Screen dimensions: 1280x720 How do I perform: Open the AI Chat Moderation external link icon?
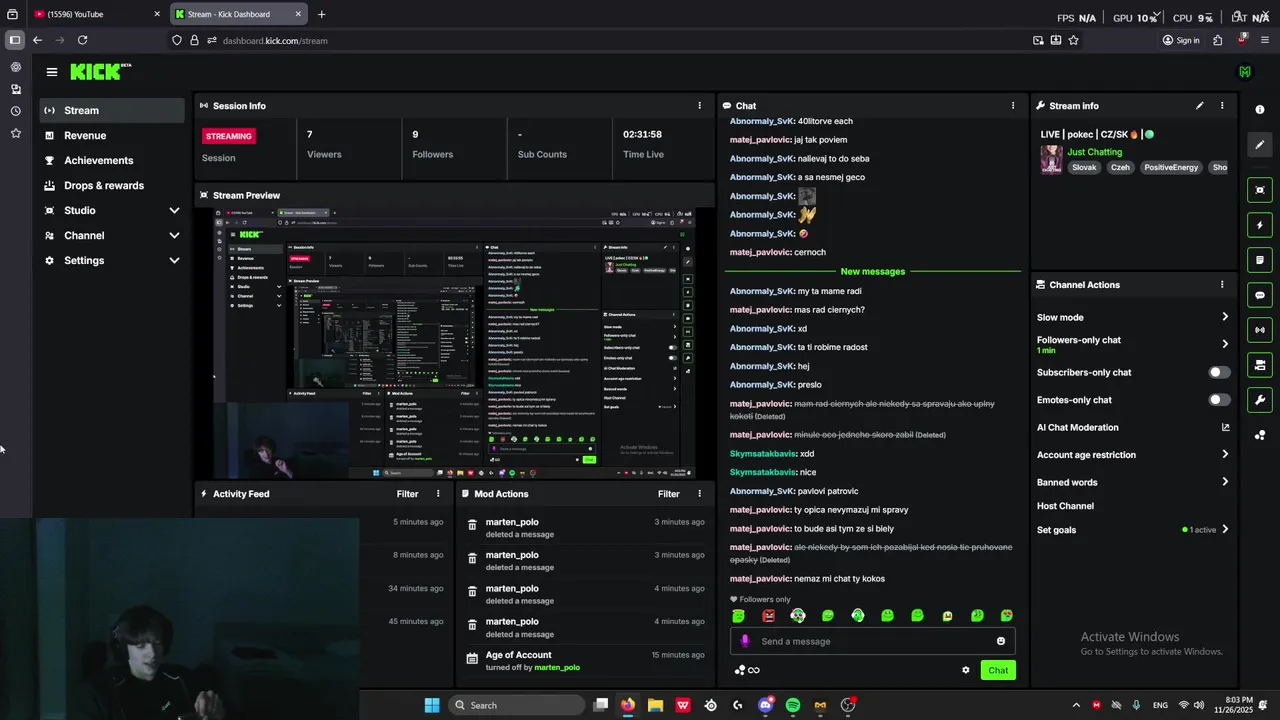tap(1225, 427)
